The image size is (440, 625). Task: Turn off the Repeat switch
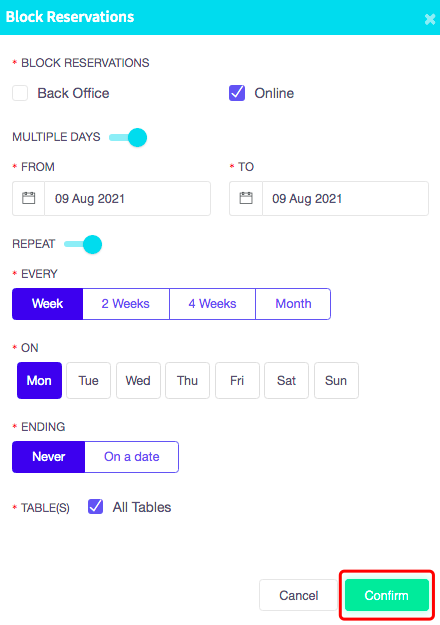83,244
